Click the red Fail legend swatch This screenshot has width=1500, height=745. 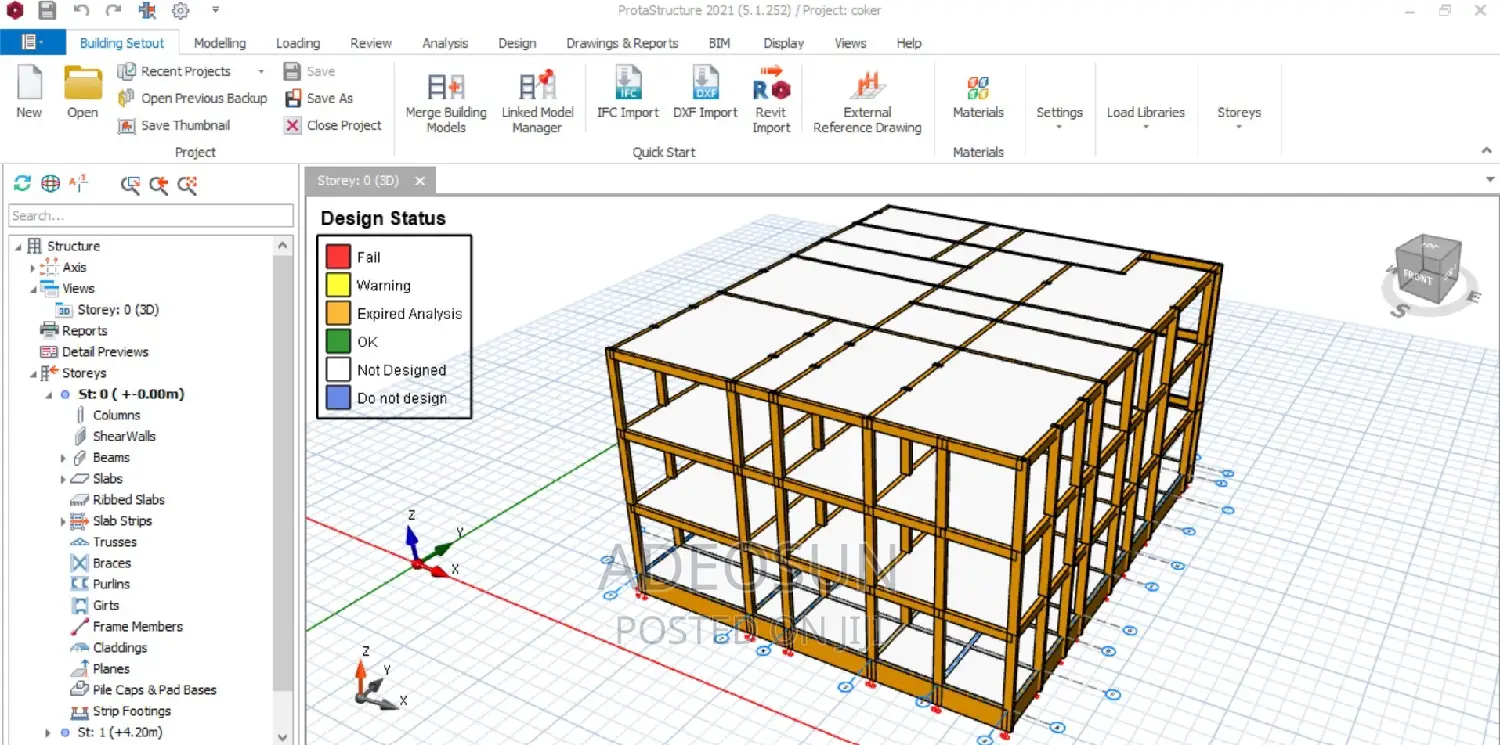click(x=338, y=257)
